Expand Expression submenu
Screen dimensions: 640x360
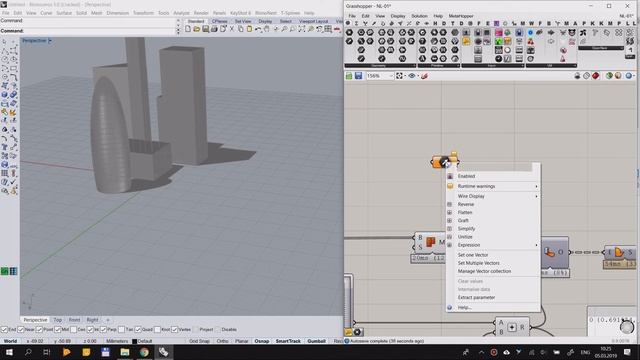493,245
